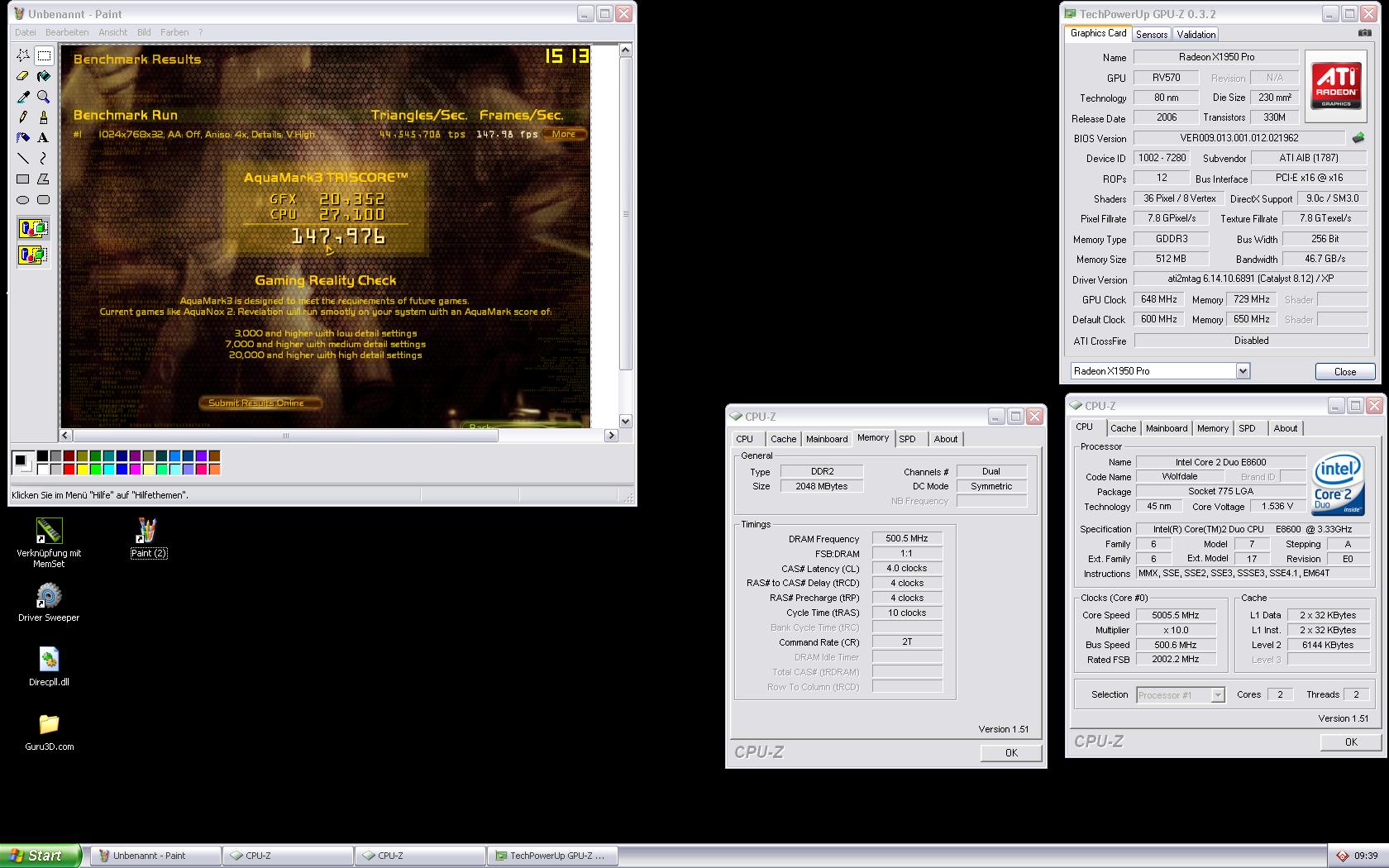Choose the Ellipse tool in Paint
Screen dimensions: 1389x868
click(23, 199)
